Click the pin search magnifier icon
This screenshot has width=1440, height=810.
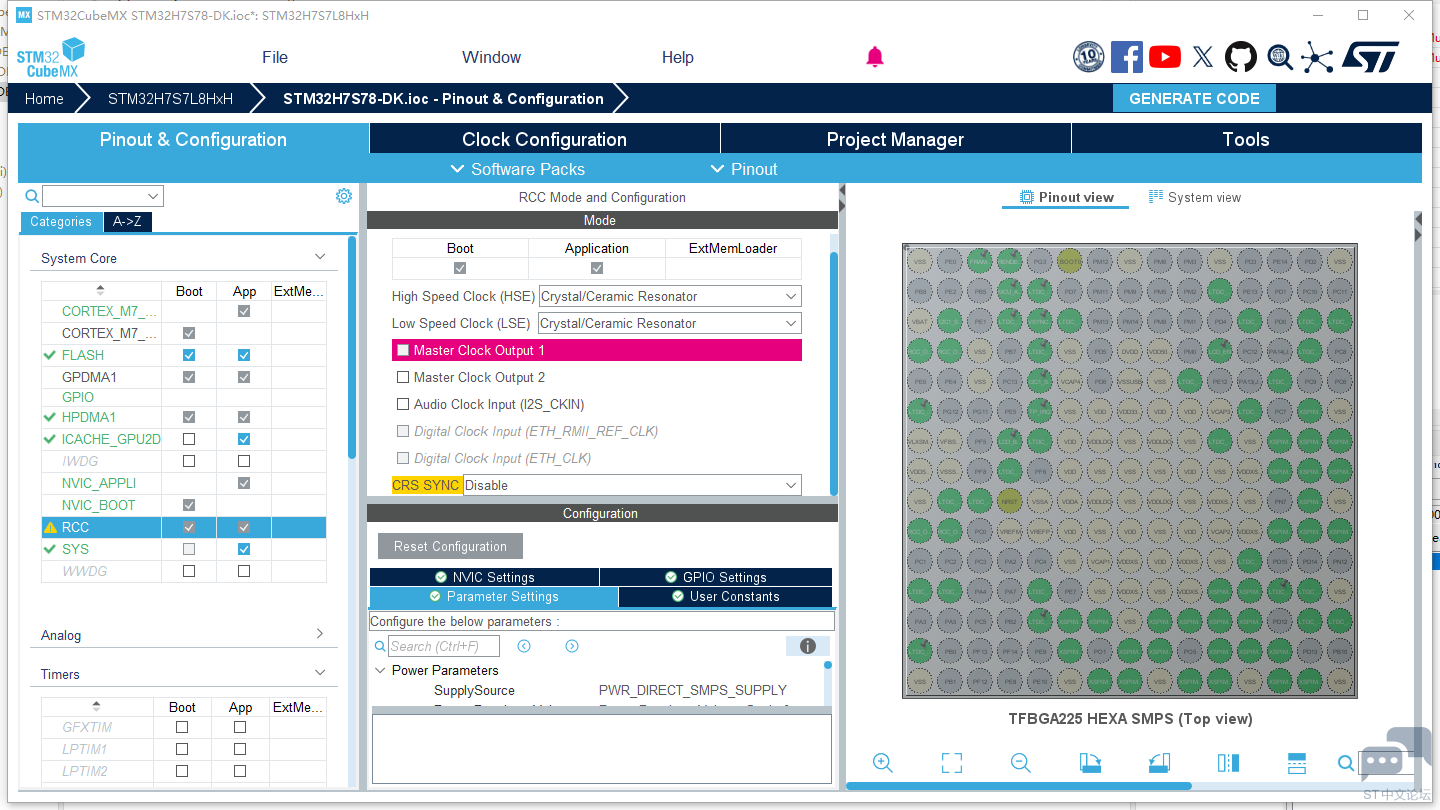coord(1347,763)
